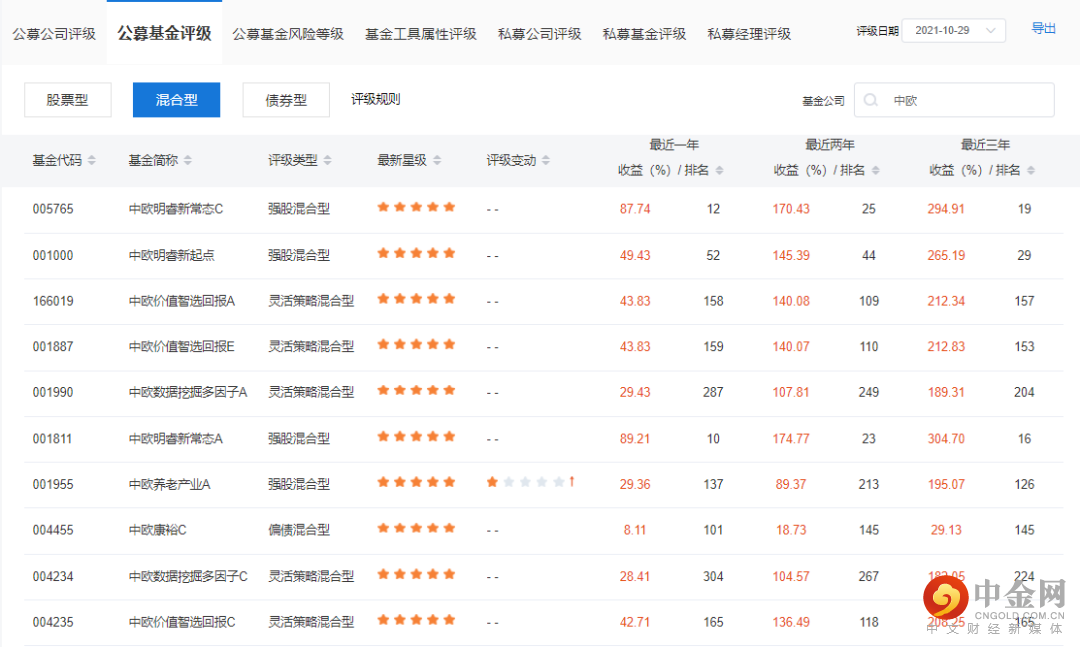Sort by 基金代码 column arrows

coord(92,161)
